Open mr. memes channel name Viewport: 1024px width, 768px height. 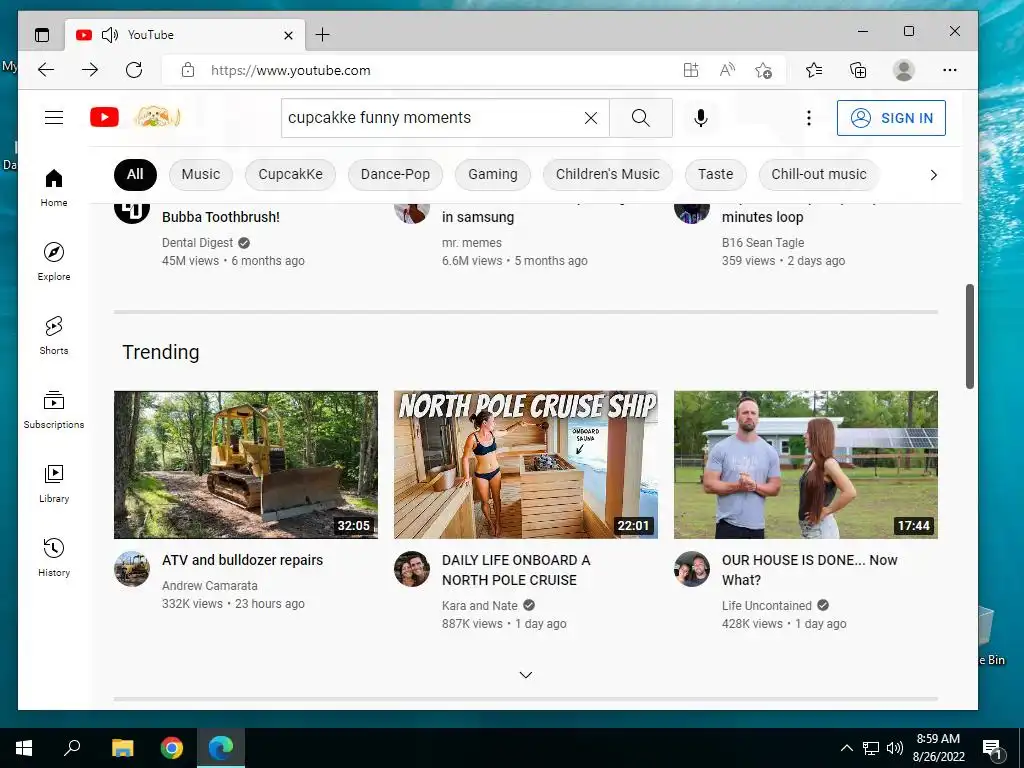coord(472,243)
